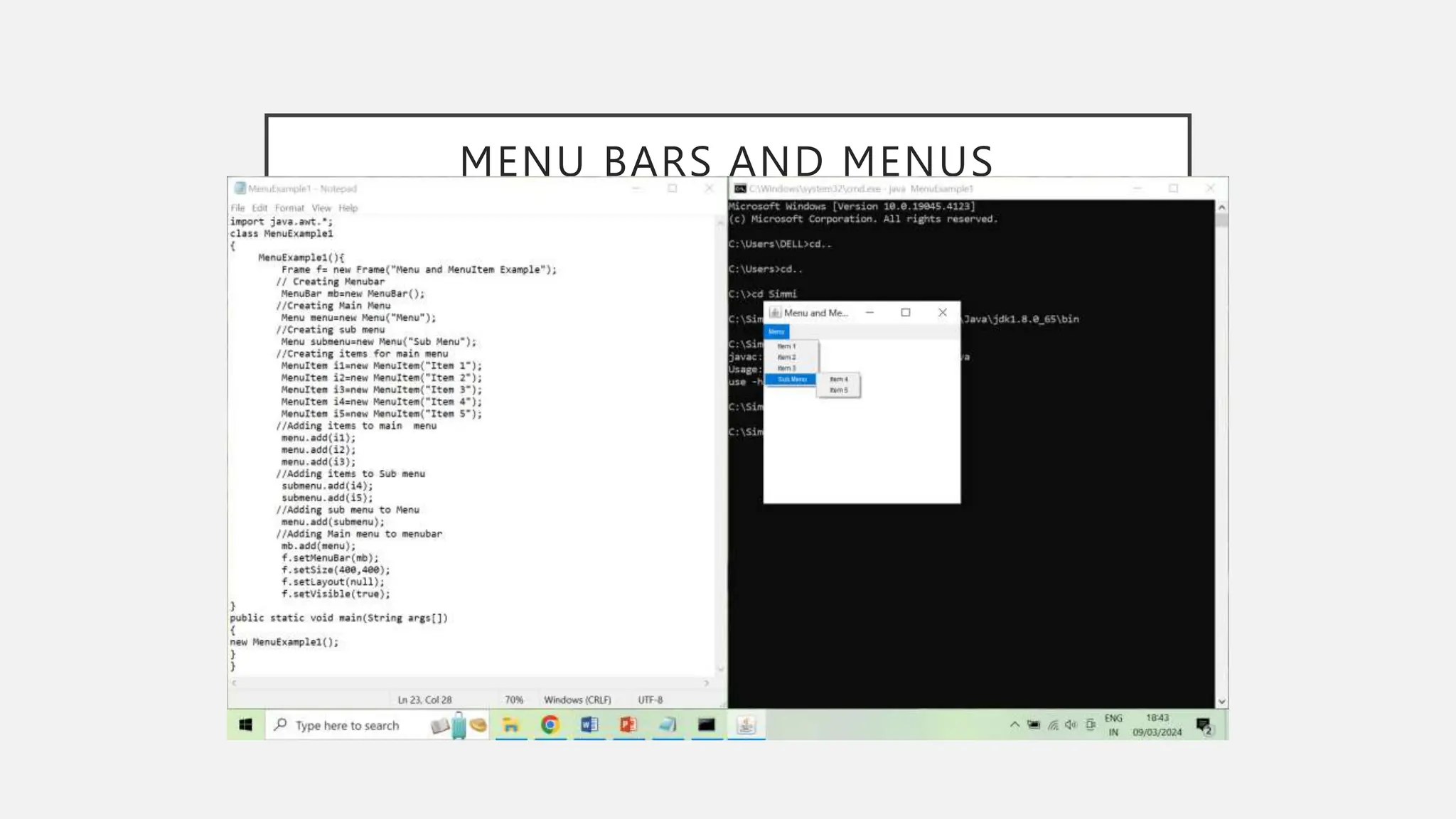Open the Notepad taskbar icon
Screen dimensions: 1456x819
pos(667,724)
